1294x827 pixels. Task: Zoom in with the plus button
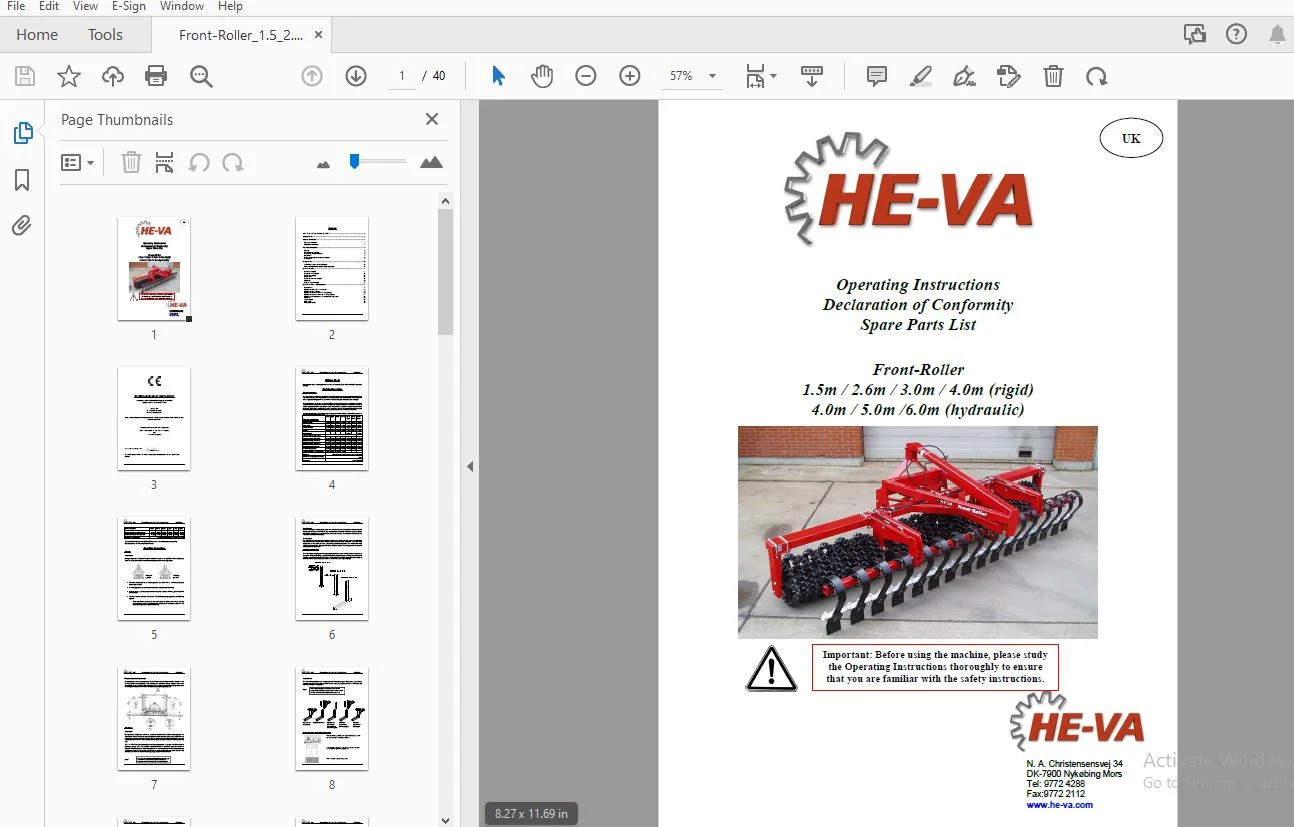coord(630,76)
